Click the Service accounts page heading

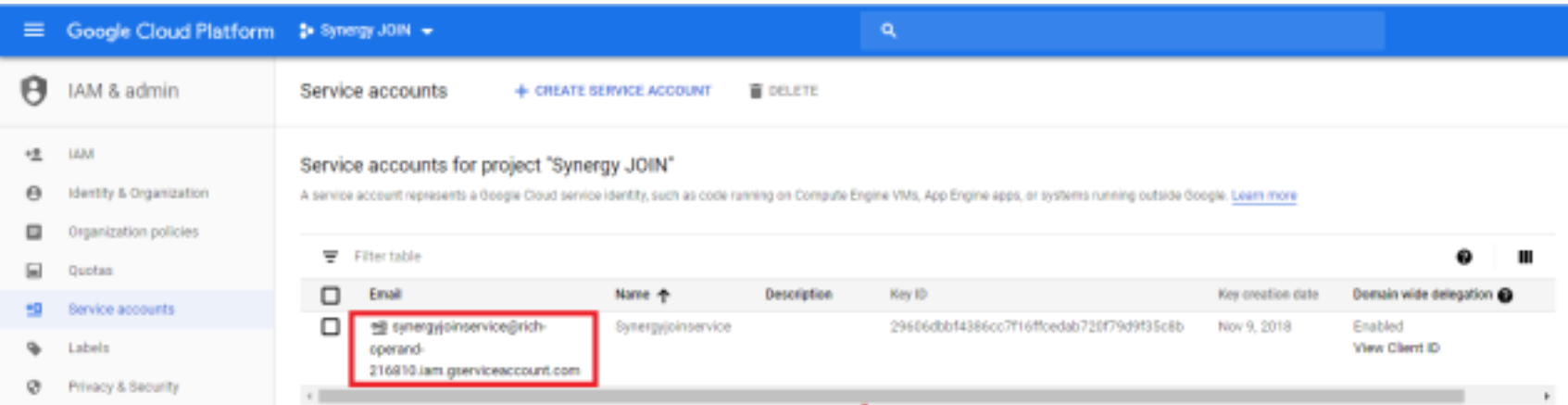coord(373,91)
